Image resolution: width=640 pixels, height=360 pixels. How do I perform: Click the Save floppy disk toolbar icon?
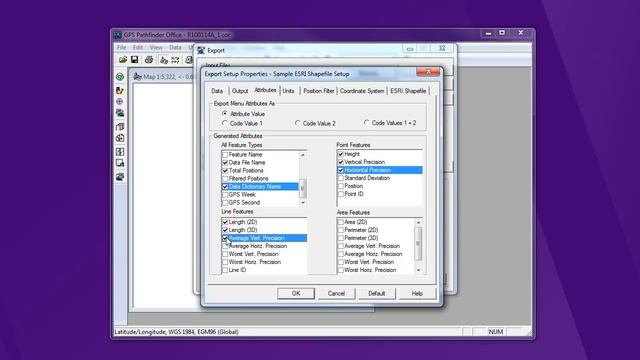tap(134, 60)
